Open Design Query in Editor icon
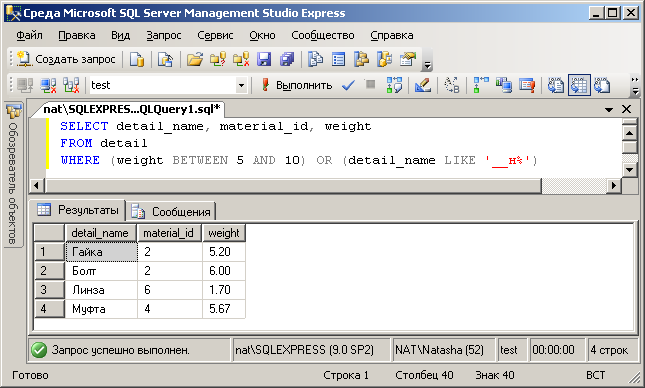Viewport: 645px width, 388px height. coord(423,85)
